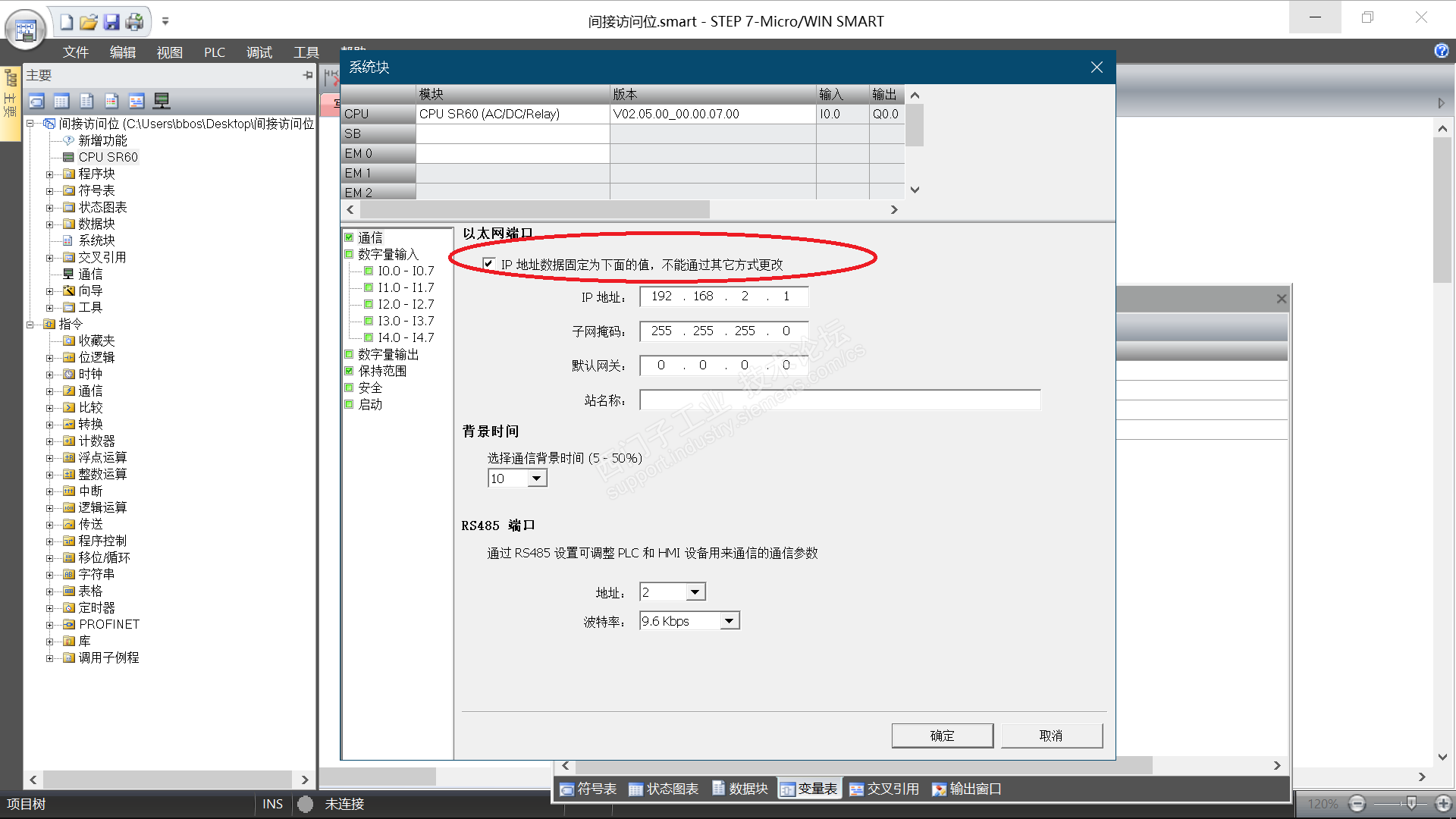Pin the 主要 panel with pushpin icon

tap(307, 75)
